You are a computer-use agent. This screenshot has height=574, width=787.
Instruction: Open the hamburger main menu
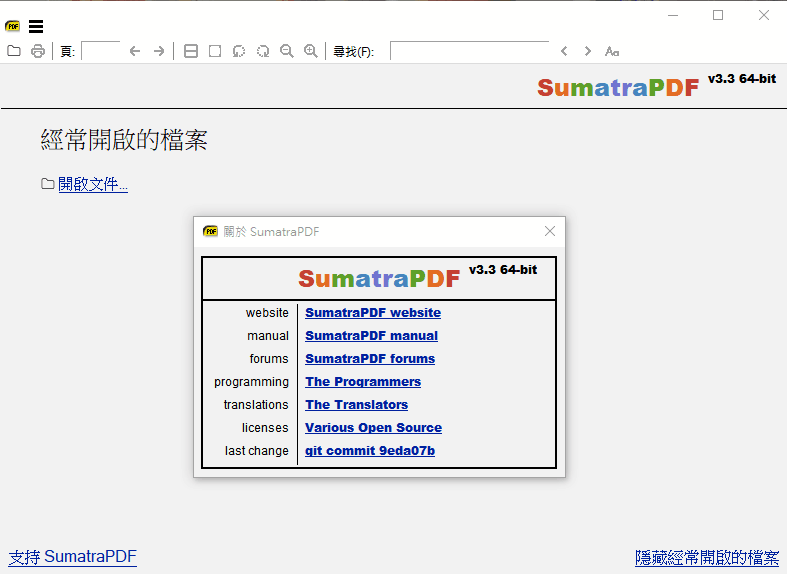pos(36,26)
